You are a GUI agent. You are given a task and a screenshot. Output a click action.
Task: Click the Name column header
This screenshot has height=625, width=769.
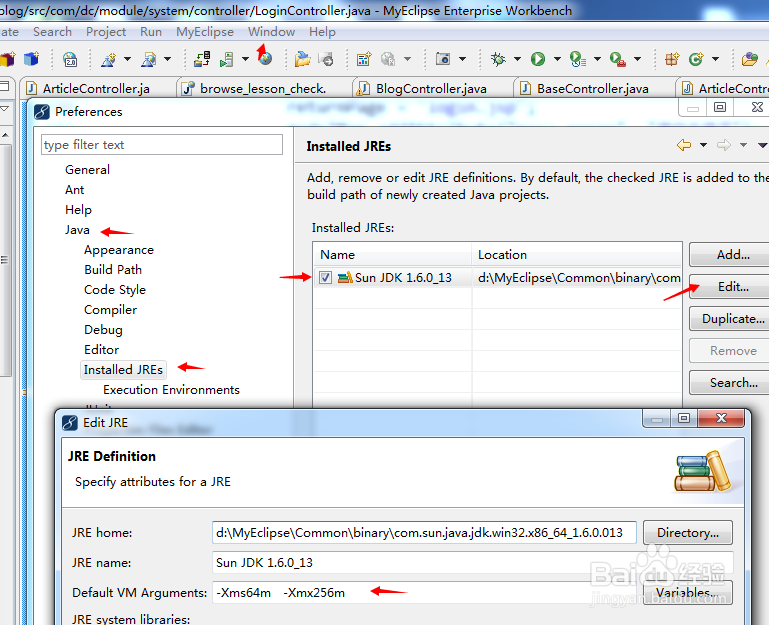pyautogui.click(x=392, y=255)
